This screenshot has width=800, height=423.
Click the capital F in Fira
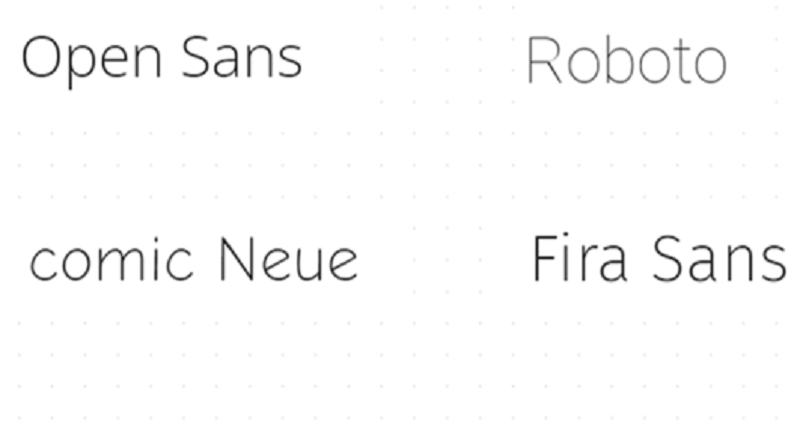tap(544, 258)
